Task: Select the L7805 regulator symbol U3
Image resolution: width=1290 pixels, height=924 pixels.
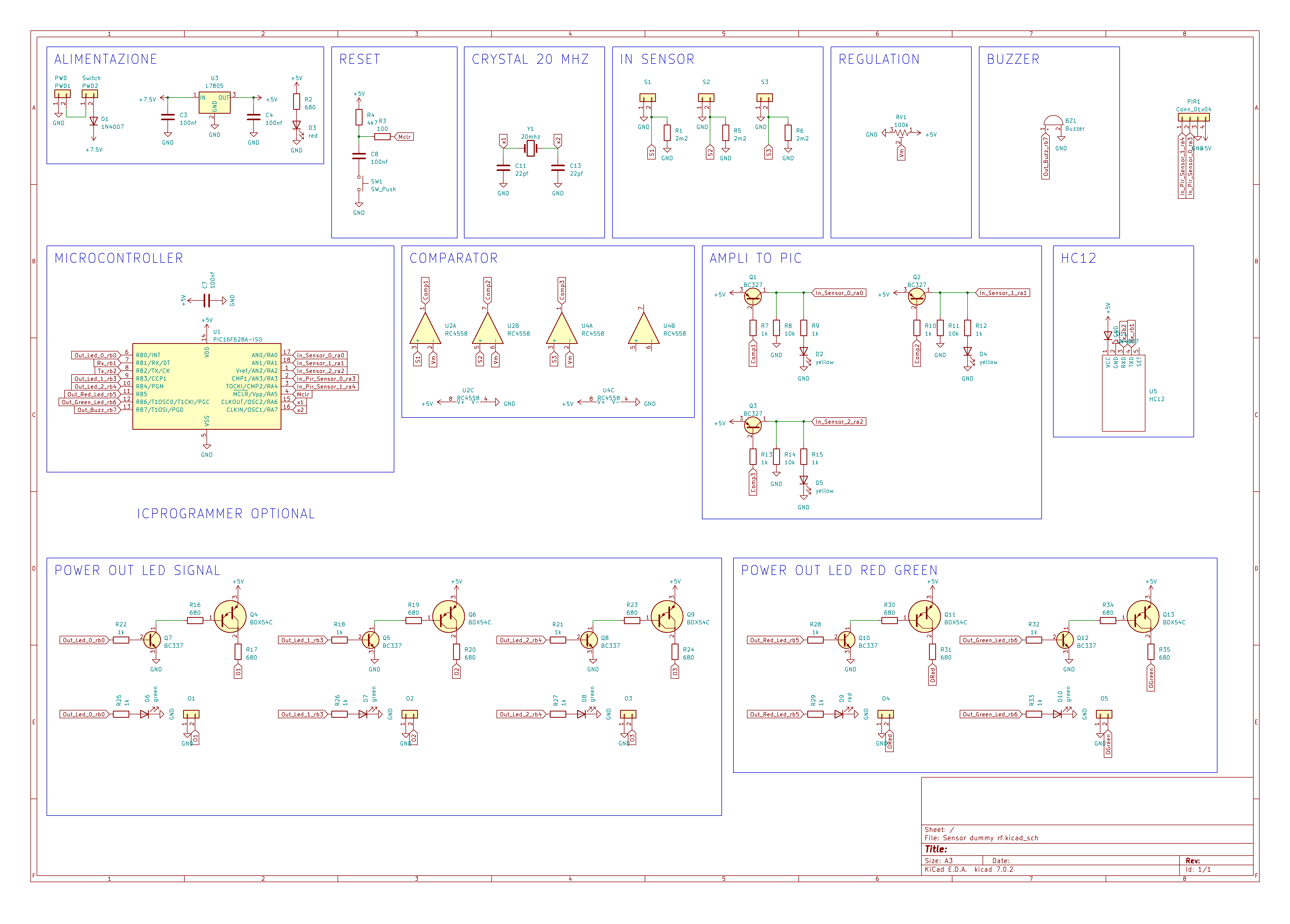Action: [214, 103]
